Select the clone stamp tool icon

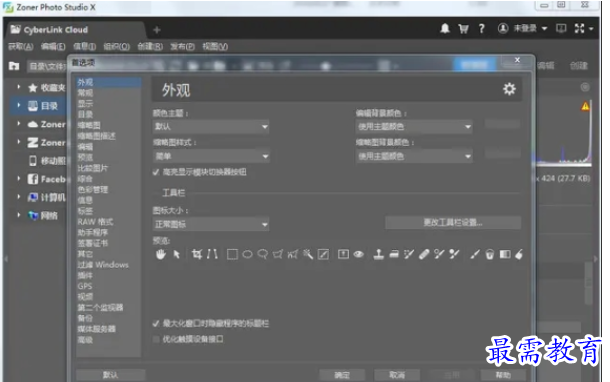pyautogui.click(x=379, y=254)
